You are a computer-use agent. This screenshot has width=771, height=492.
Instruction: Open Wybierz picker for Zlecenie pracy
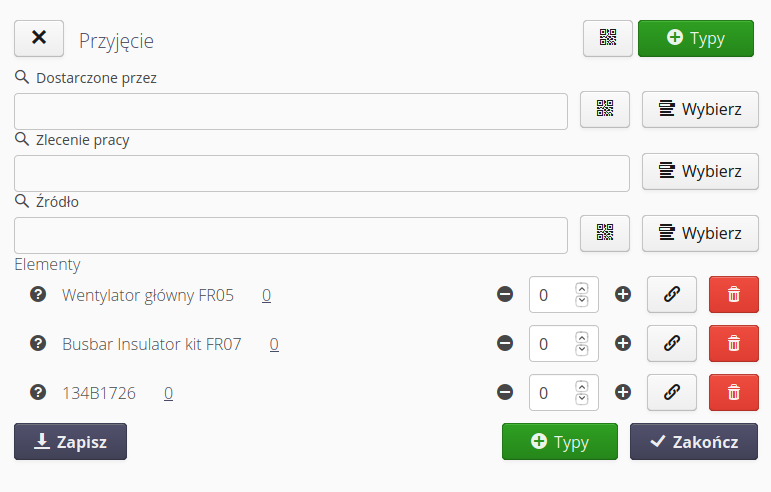700,172
